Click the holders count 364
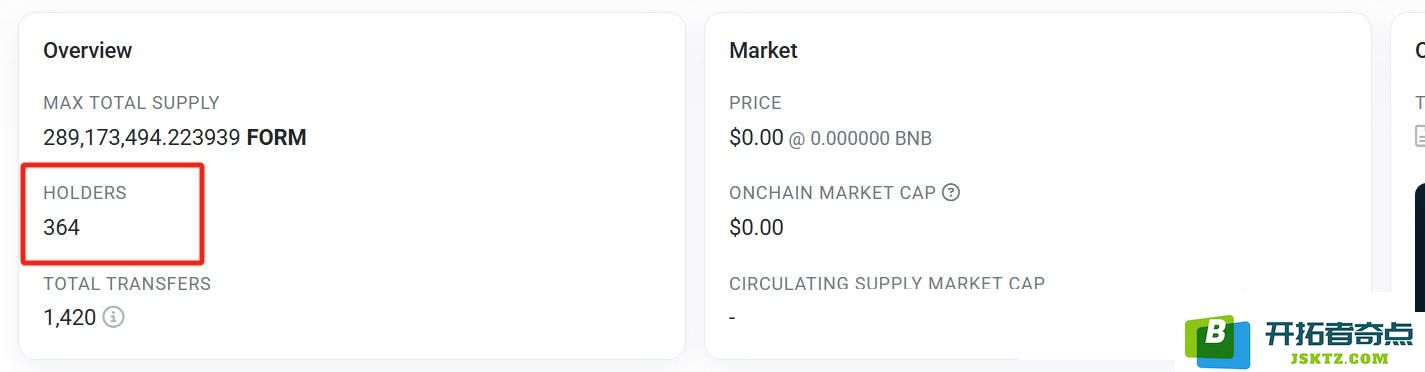The image size is (1425, 372). tap(61, 228)
